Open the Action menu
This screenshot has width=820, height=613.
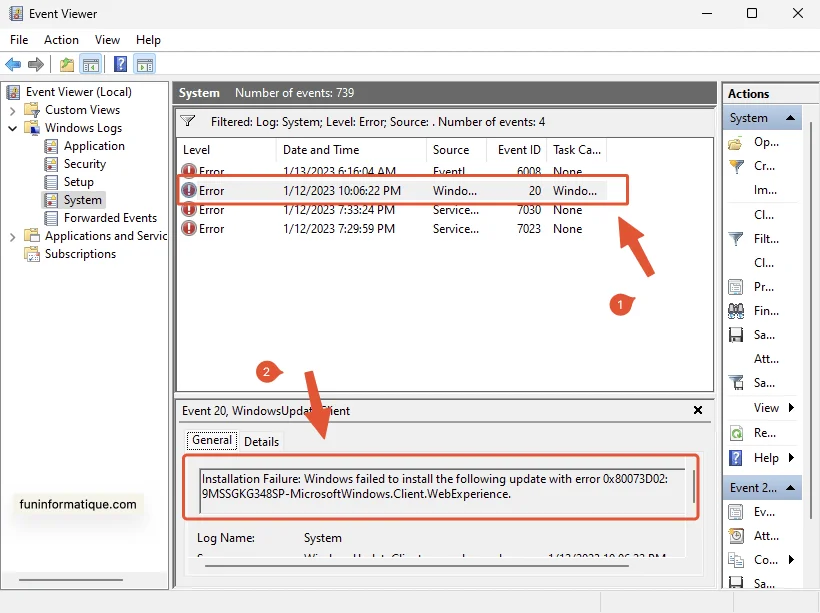[61, 39]
